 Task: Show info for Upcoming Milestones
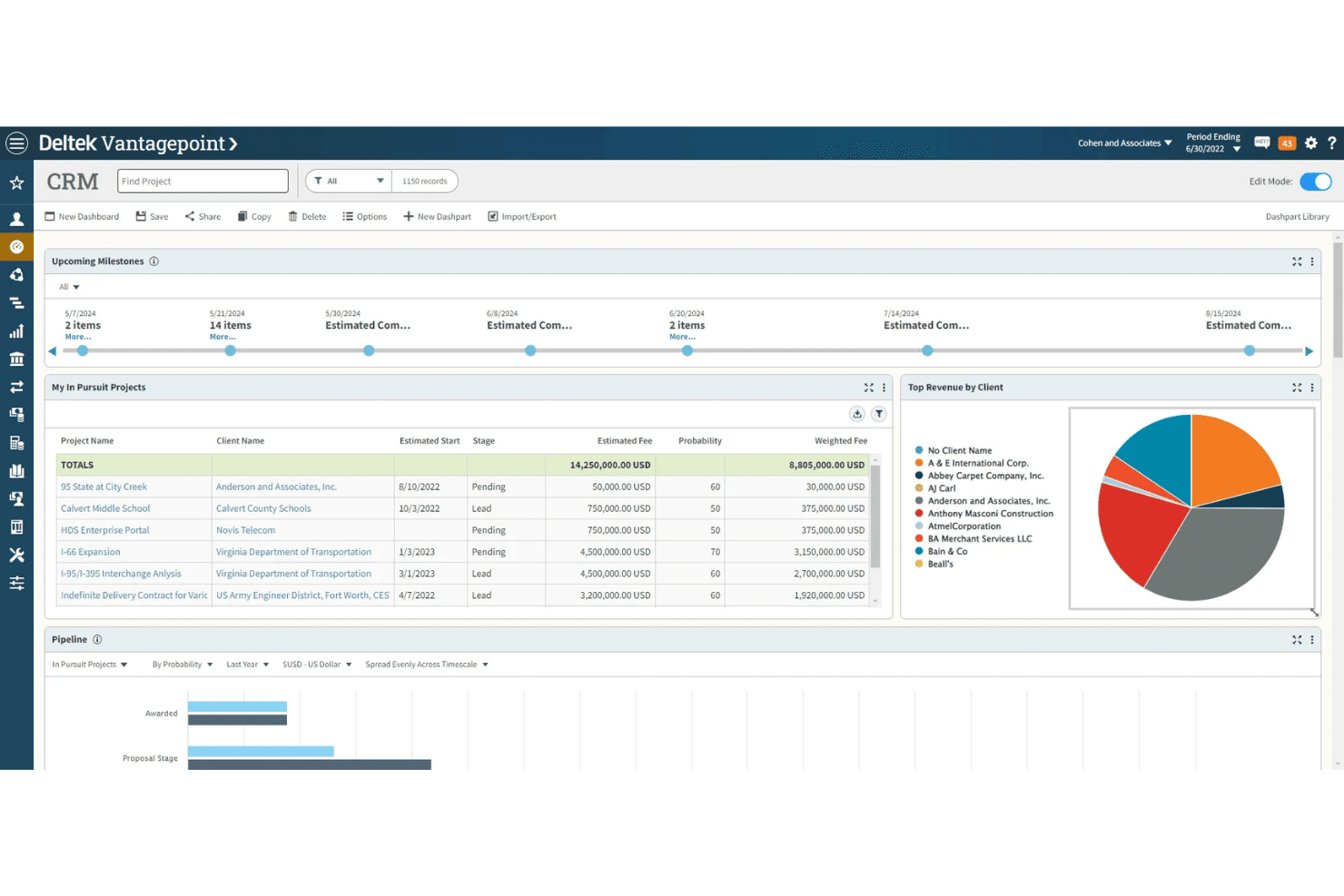[x=154, y=261]
